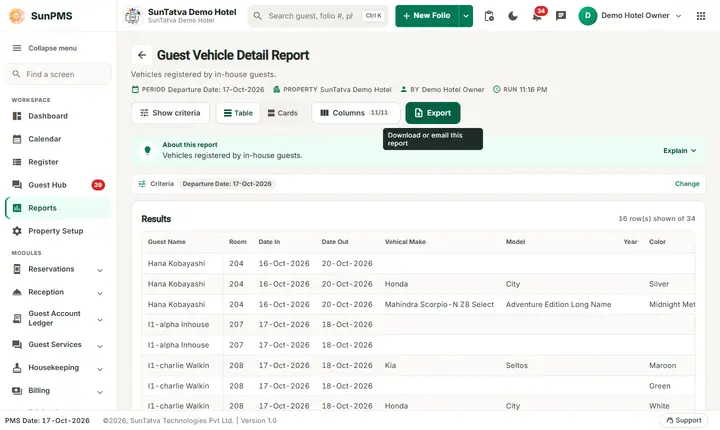Screen dimensions: 720x430
Task: Click the SunTatva Demo Hotel property logo
Action: point(133,16)
